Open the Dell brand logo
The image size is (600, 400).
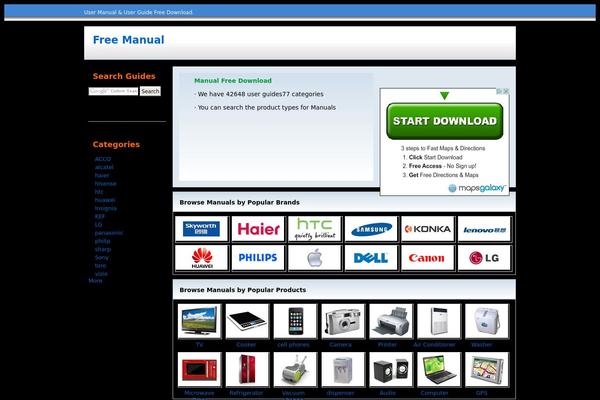click(x=371, y=258)
